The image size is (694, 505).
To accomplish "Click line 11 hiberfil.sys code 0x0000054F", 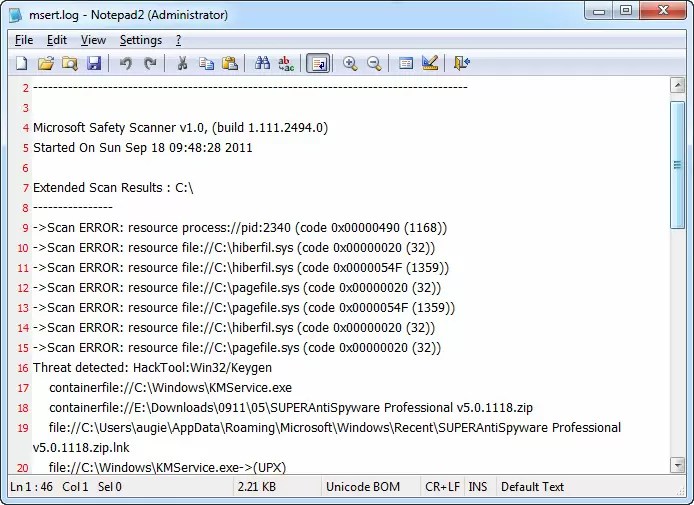I will pos(241,268).
